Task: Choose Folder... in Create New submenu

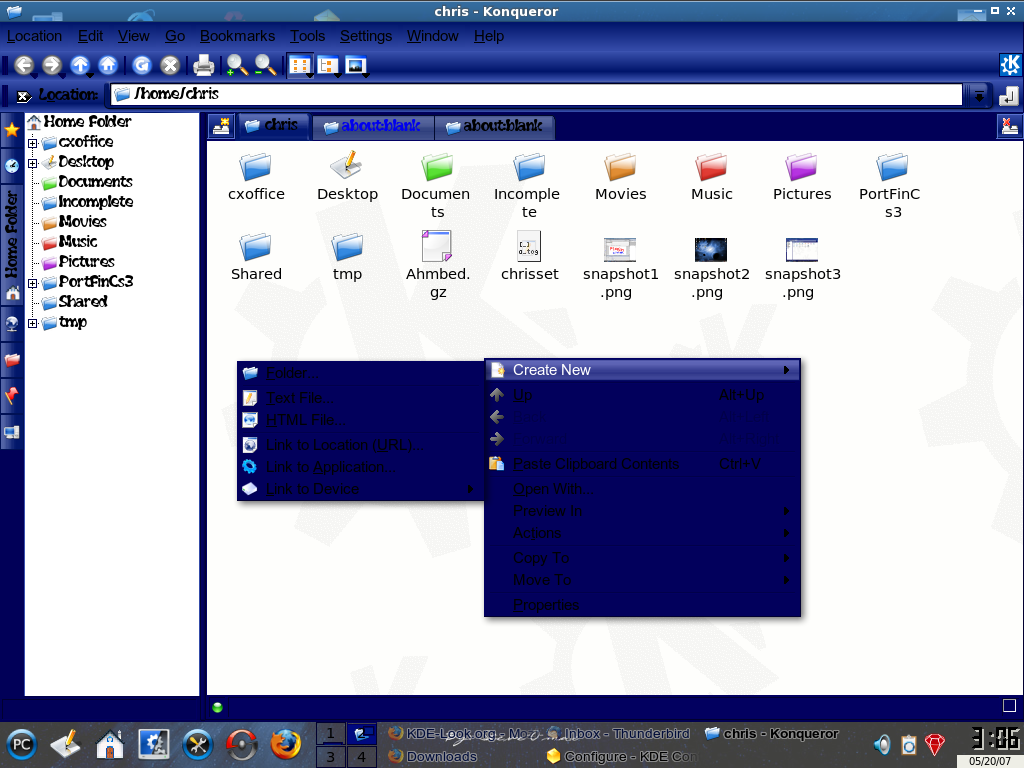Action: coord(360,373)
